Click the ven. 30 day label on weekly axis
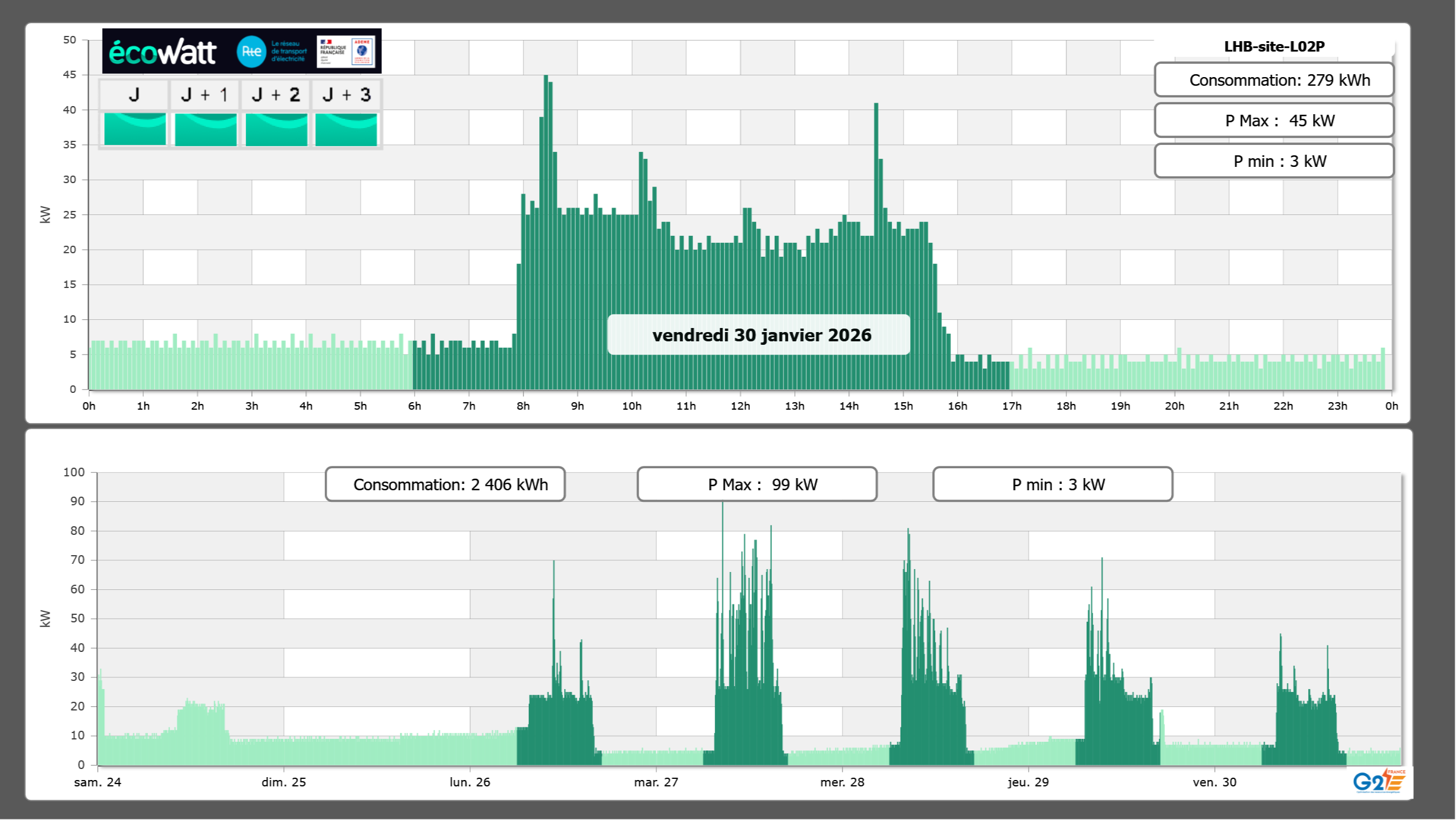Viewport: 1456px width, 820px height. 1214,782
